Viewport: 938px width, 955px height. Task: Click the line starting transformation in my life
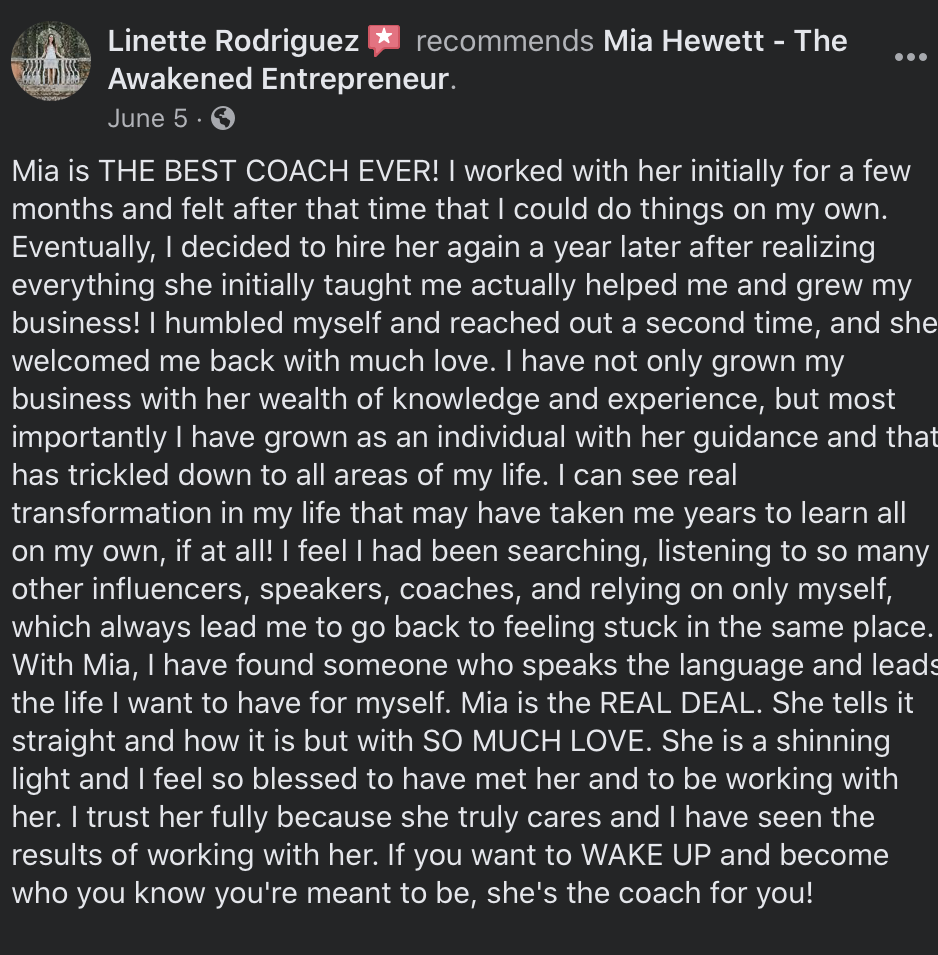459,513
